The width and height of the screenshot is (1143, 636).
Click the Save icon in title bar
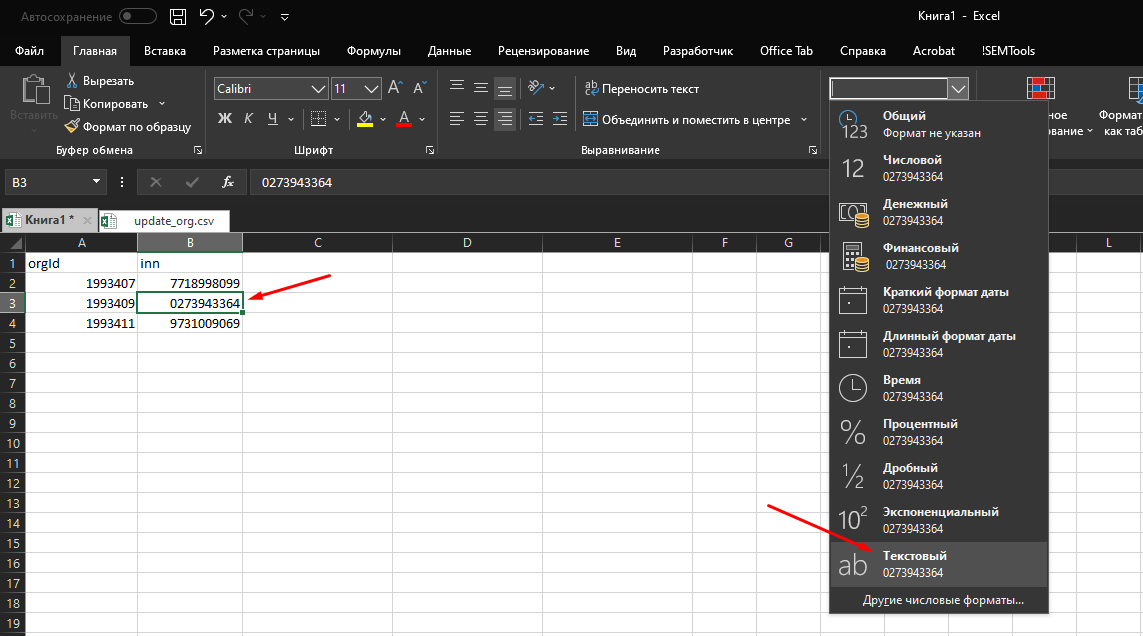tap(178, 16)
